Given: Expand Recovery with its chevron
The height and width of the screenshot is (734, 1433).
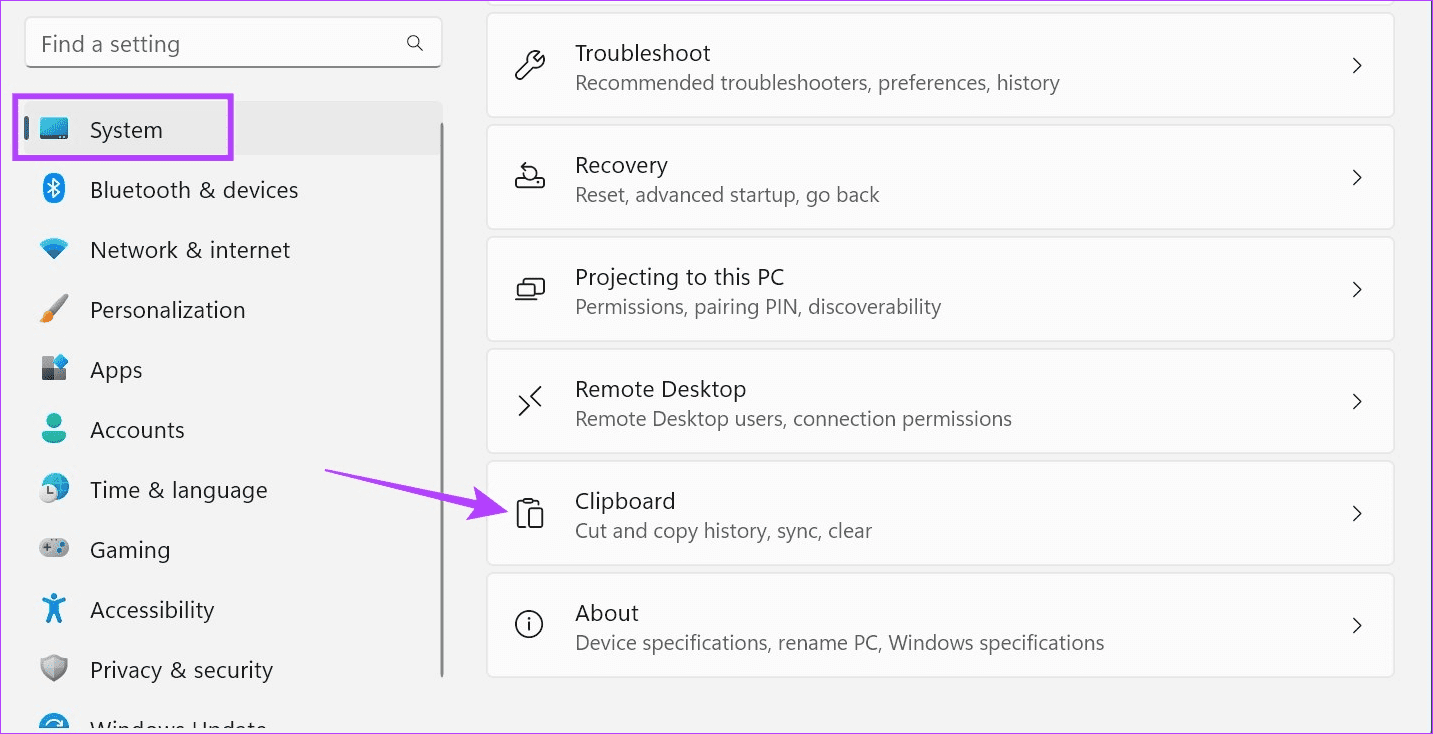Looking at the screenshot, I should [1357, 178].
